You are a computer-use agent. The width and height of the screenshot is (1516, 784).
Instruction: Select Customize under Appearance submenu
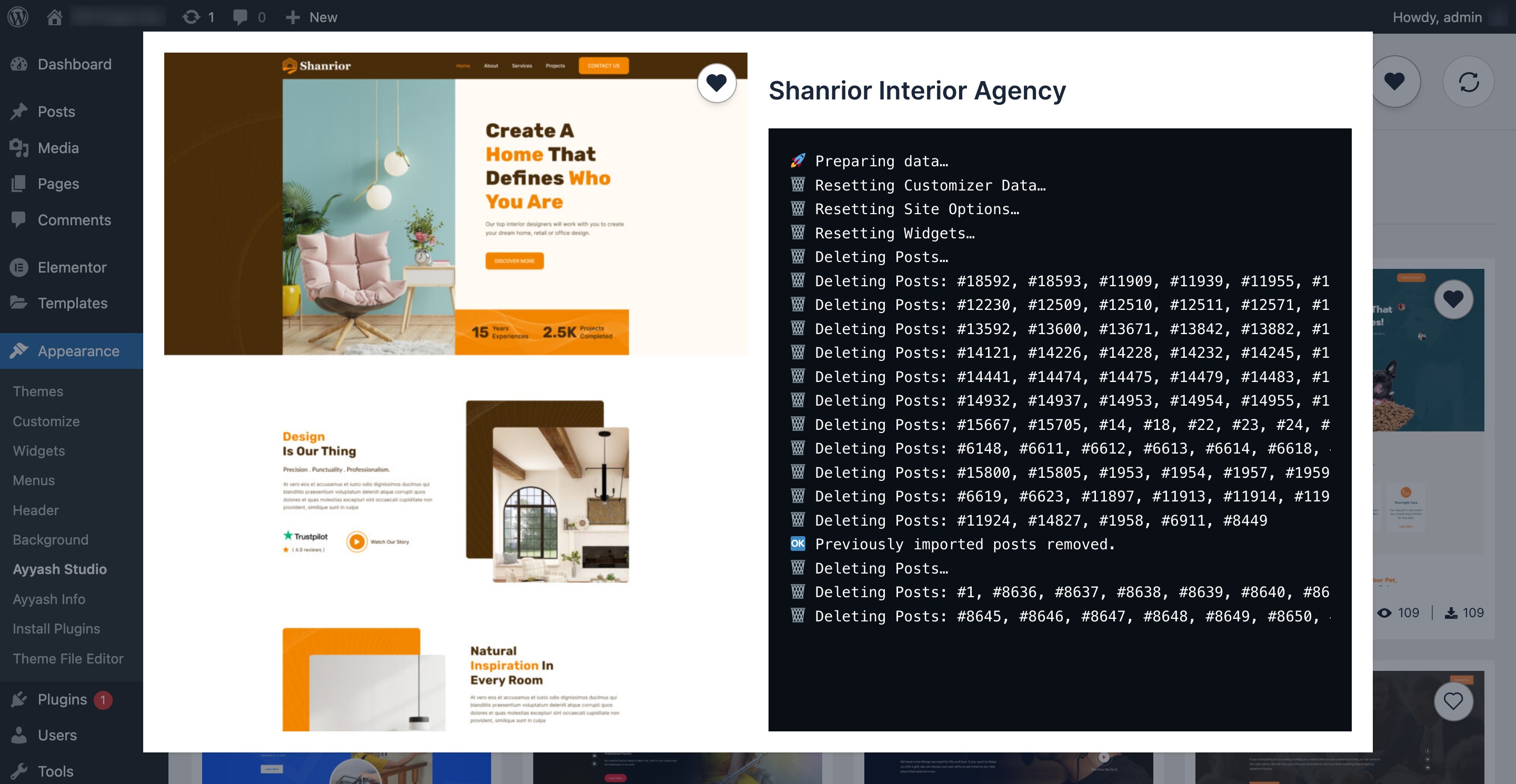(x=45, y=420)
